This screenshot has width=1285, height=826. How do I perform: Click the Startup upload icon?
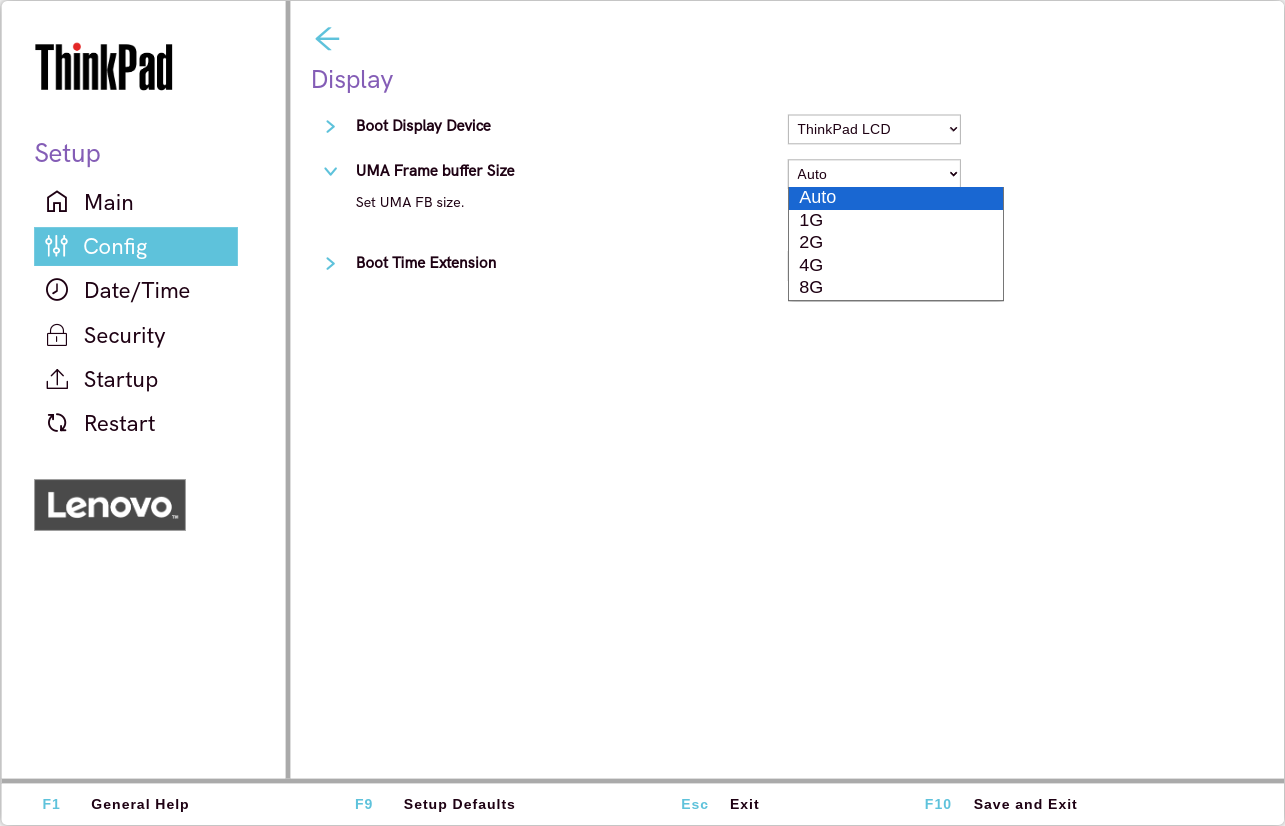click(57, 379)
